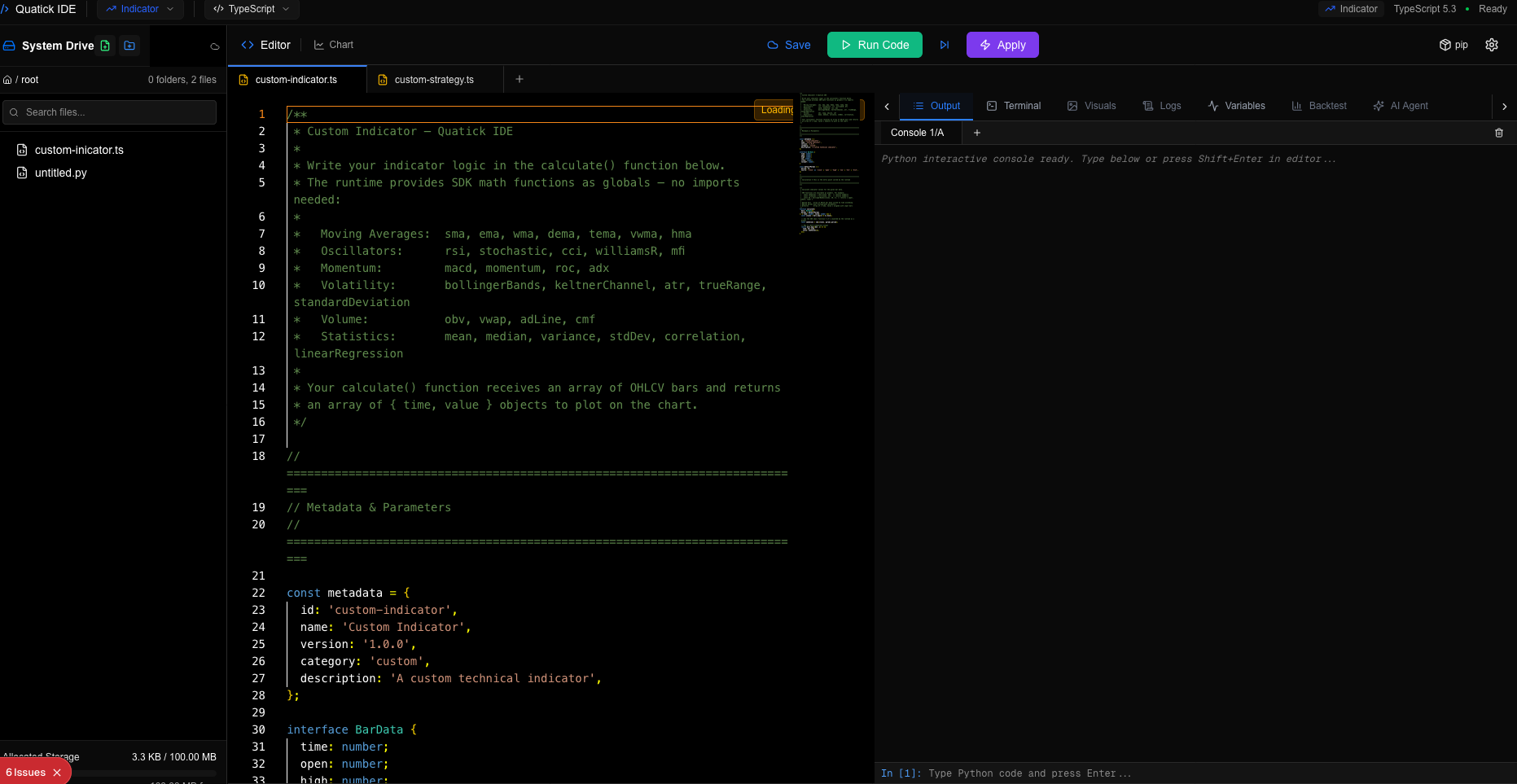This screenshot has width=1517, height=784.
Task: Open the TypeScript language dropdown
Action: click(252, 9)
